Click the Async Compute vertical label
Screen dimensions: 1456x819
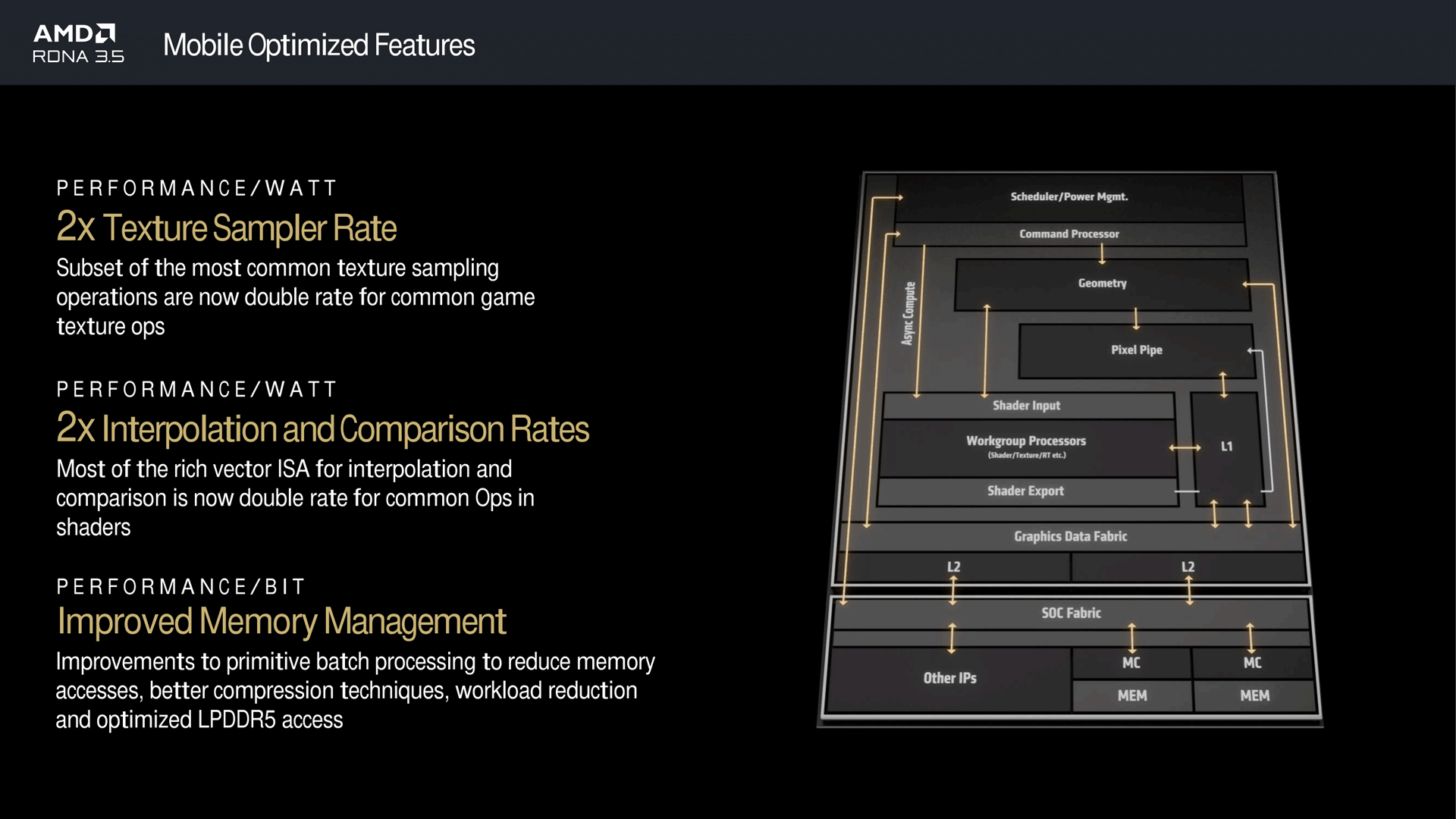[x=908, y=314]
